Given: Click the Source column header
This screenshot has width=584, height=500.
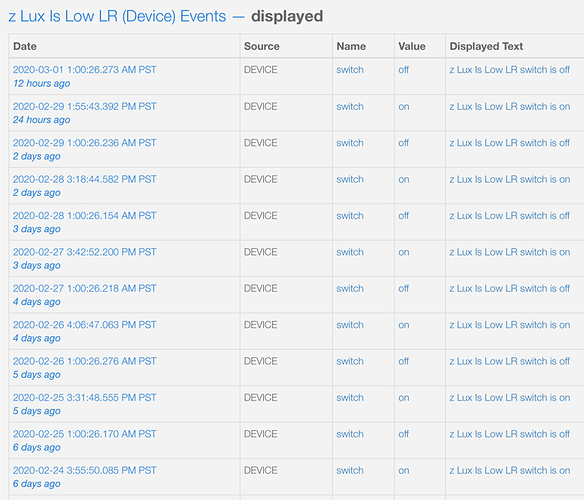Looking at the screenshot, I should pyautogui.click(x=261, y=46).
